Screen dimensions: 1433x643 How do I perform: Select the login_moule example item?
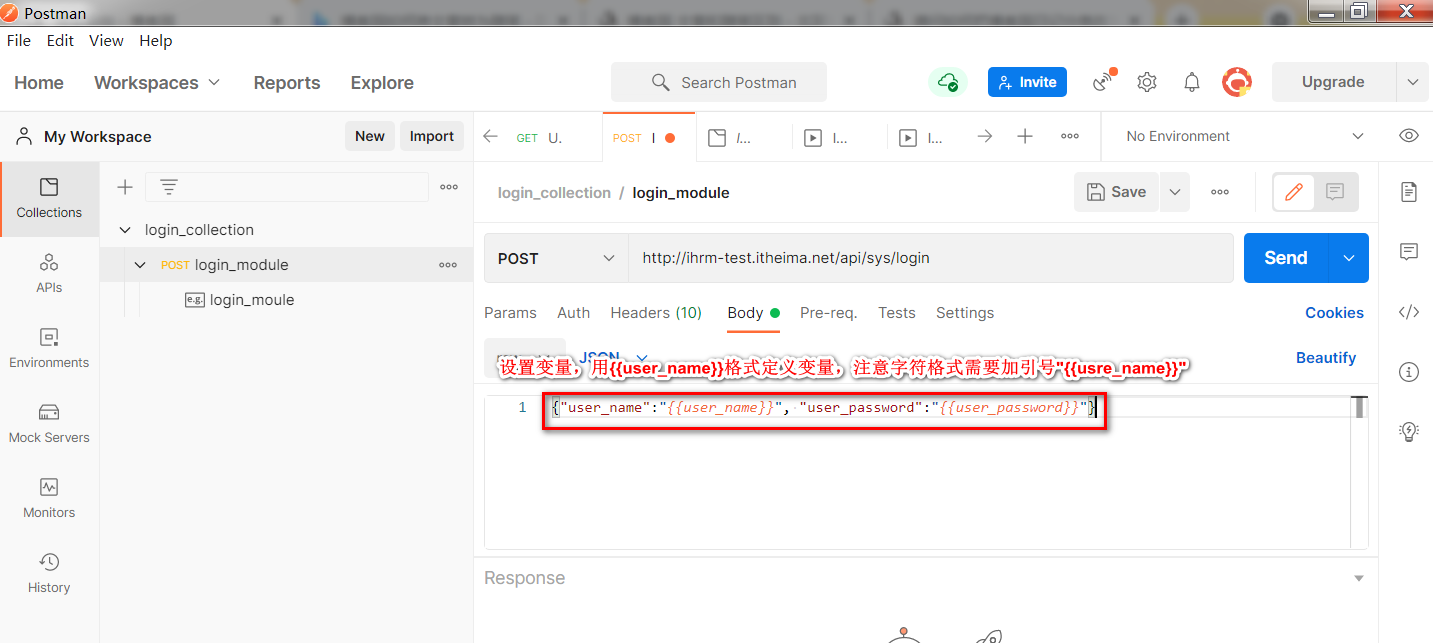click(x=252, y=300)
